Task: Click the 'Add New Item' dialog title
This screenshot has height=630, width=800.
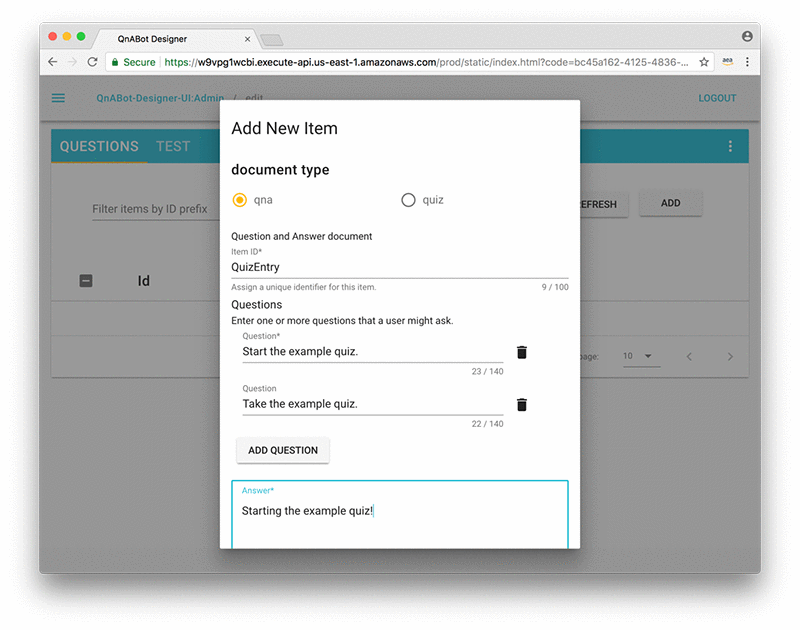Action: point(284,128)
